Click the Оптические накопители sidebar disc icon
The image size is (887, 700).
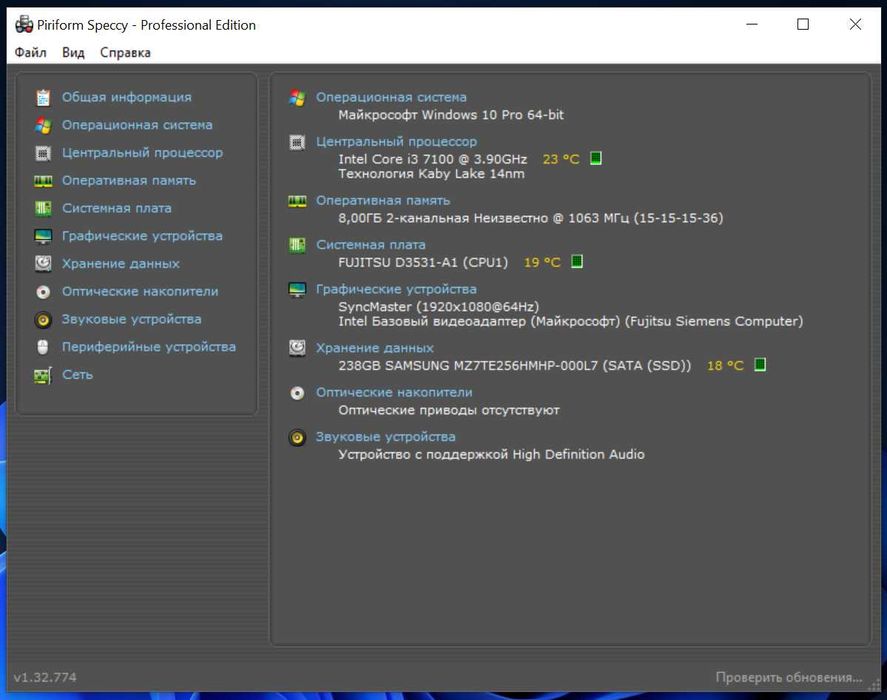point(43,291)
